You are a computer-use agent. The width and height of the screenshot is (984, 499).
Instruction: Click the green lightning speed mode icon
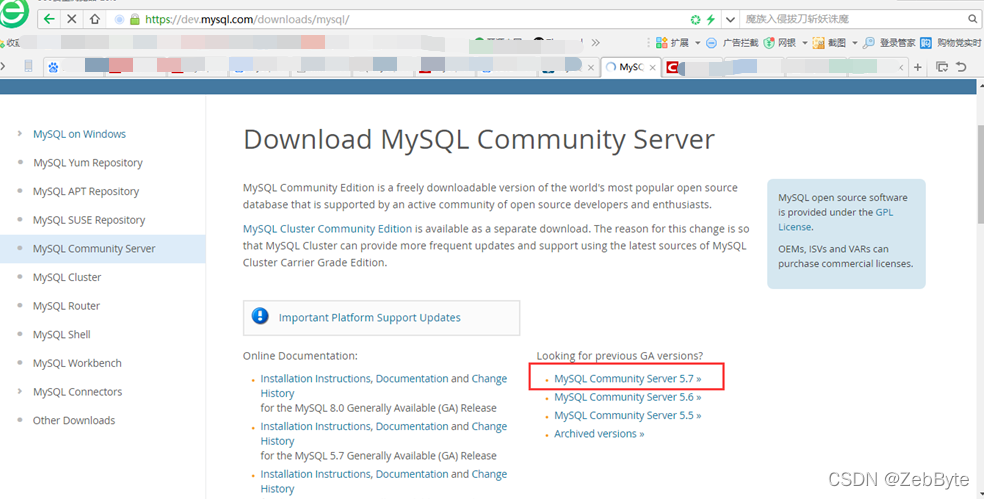[711, 19]
